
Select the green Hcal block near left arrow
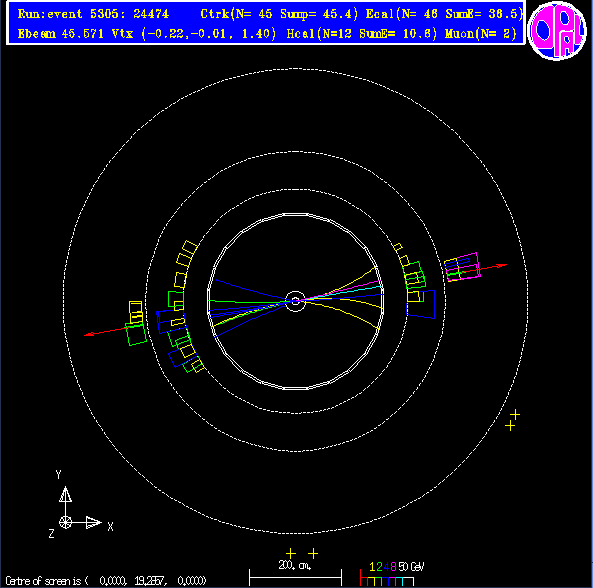click(136, 334)
